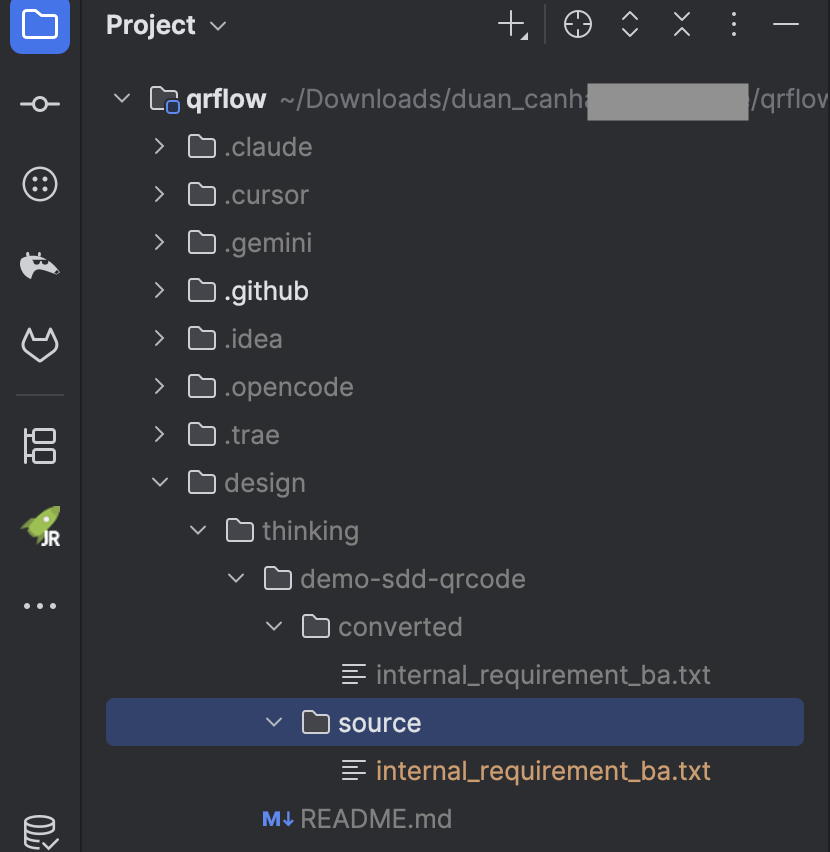Open the Database tool window
Viewport: 830px width, 852px height.
click(40, 832)
